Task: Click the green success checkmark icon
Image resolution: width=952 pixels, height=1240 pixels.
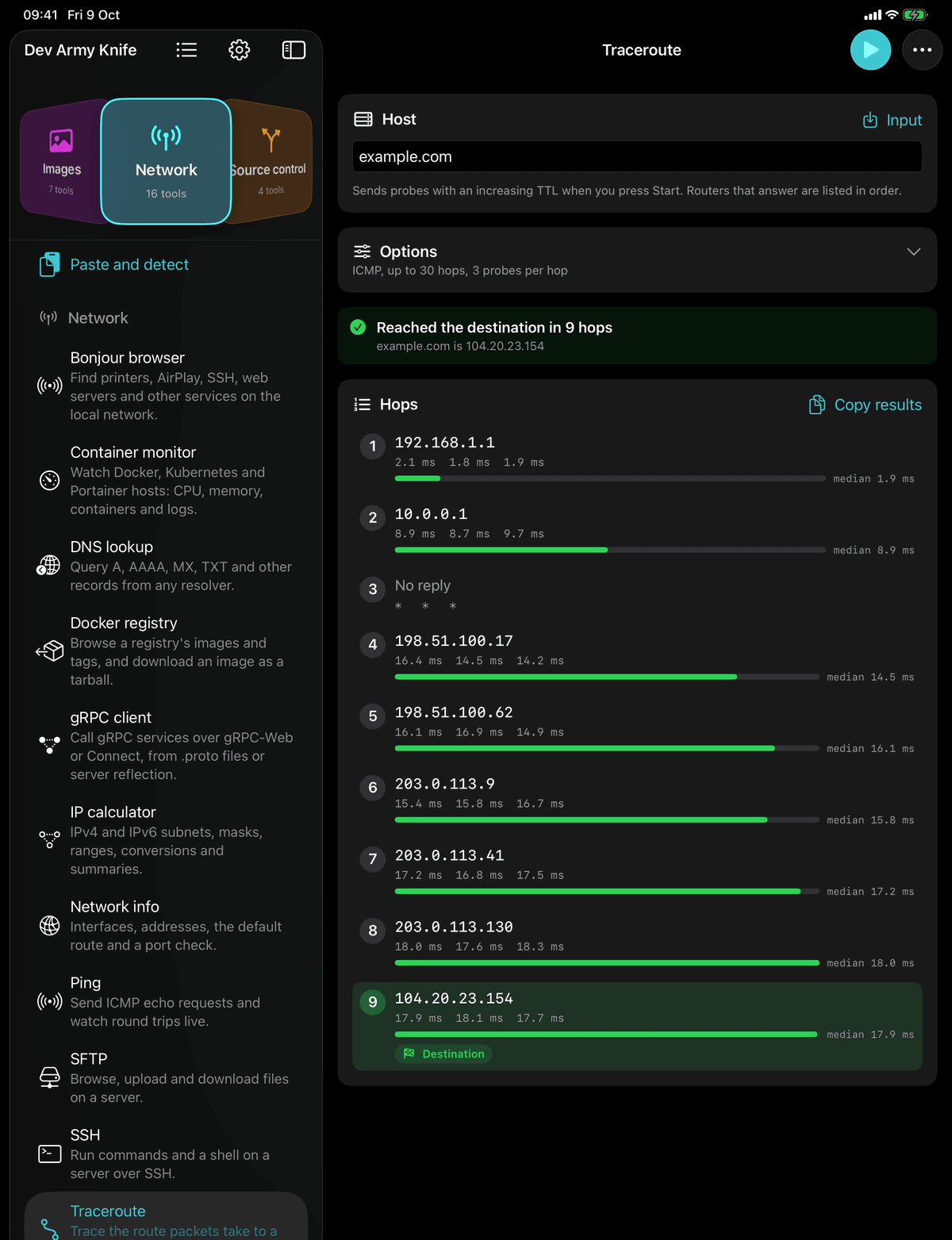Action: click(358, 327)
